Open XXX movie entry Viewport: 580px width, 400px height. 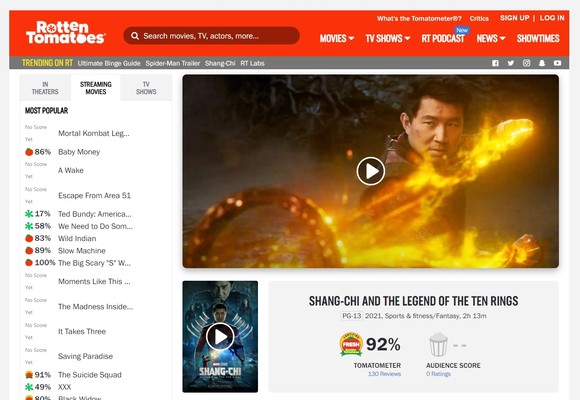click(64, 387)
